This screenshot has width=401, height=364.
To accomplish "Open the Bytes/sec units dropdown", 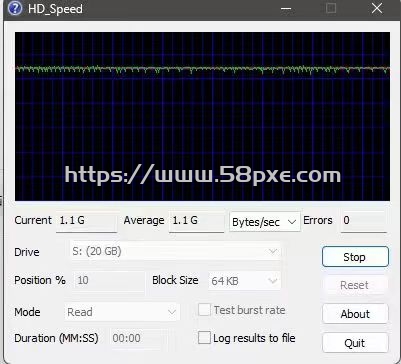I will pos(265,222).
